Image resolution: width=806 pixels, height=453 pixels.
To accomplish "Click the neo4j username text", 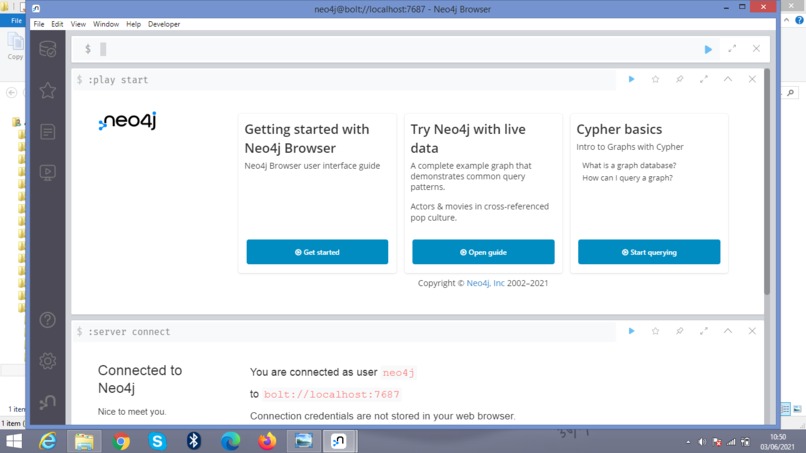I will pos(398,372).
